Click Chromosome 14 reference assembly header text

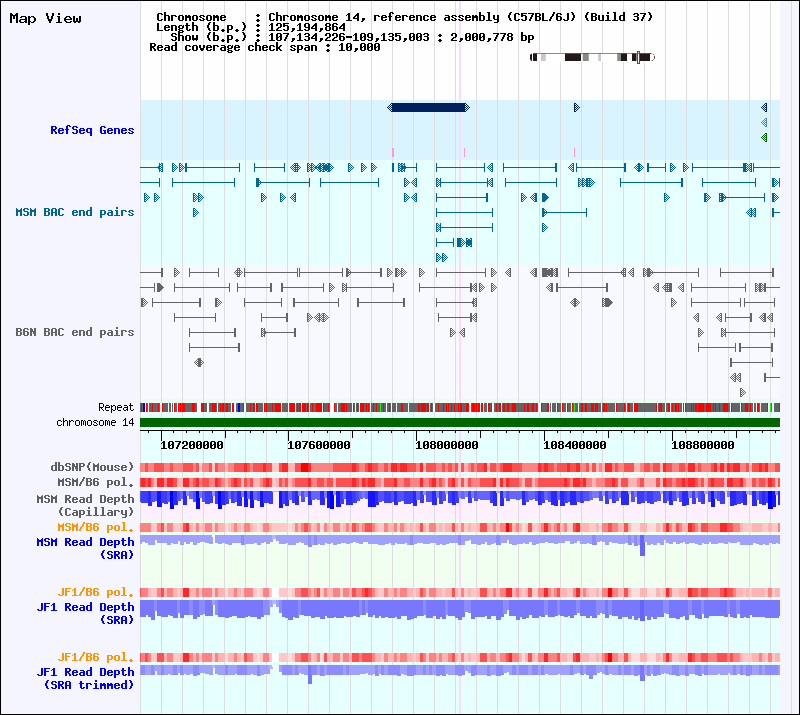[x=461, y=17]
